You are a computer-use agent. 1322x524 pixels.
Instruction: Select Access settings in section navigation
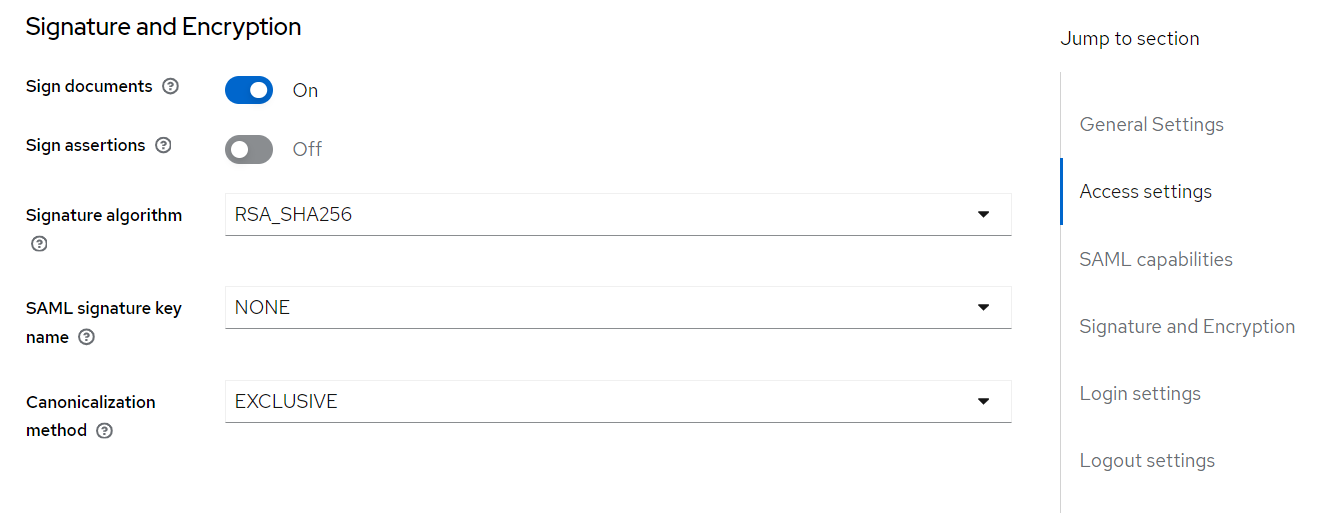[1145, 192]
